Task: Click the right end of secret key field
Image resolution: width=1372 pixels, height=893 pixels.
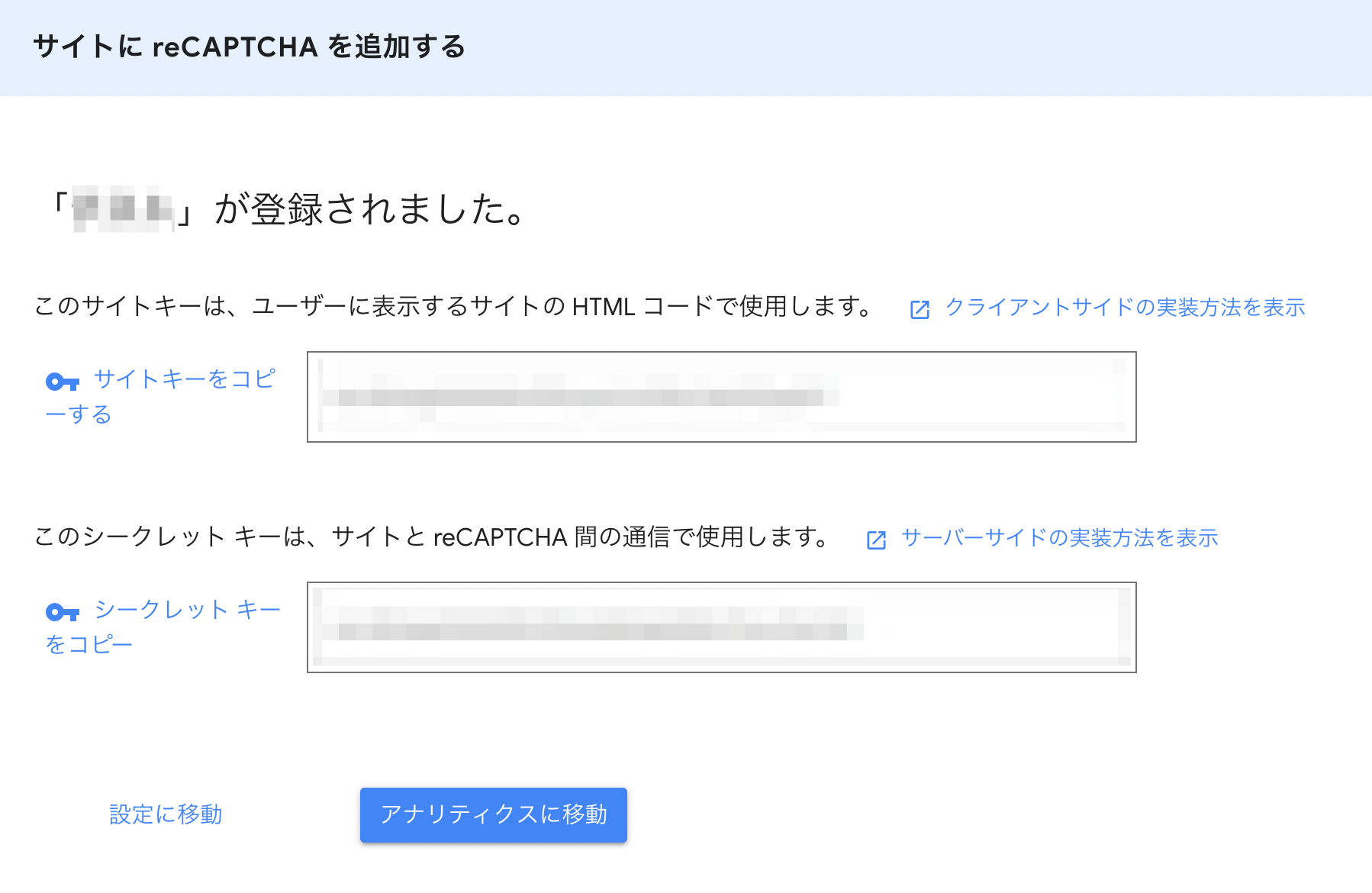Action: [x=1122, y=627]
